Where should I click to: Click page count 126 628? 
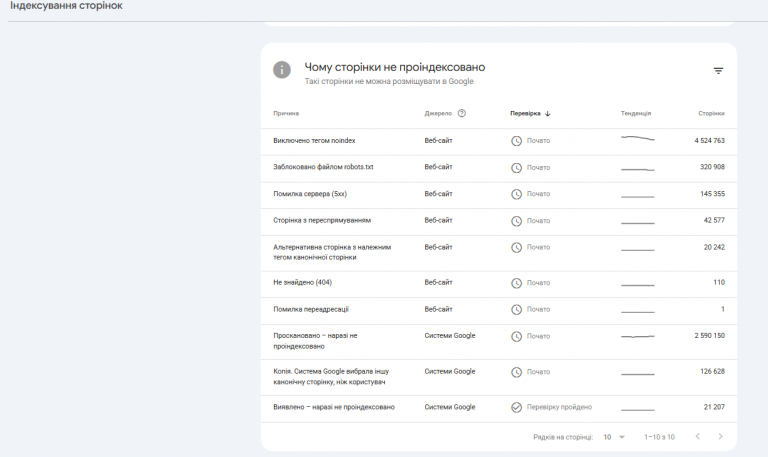click(x=712, y=372)
